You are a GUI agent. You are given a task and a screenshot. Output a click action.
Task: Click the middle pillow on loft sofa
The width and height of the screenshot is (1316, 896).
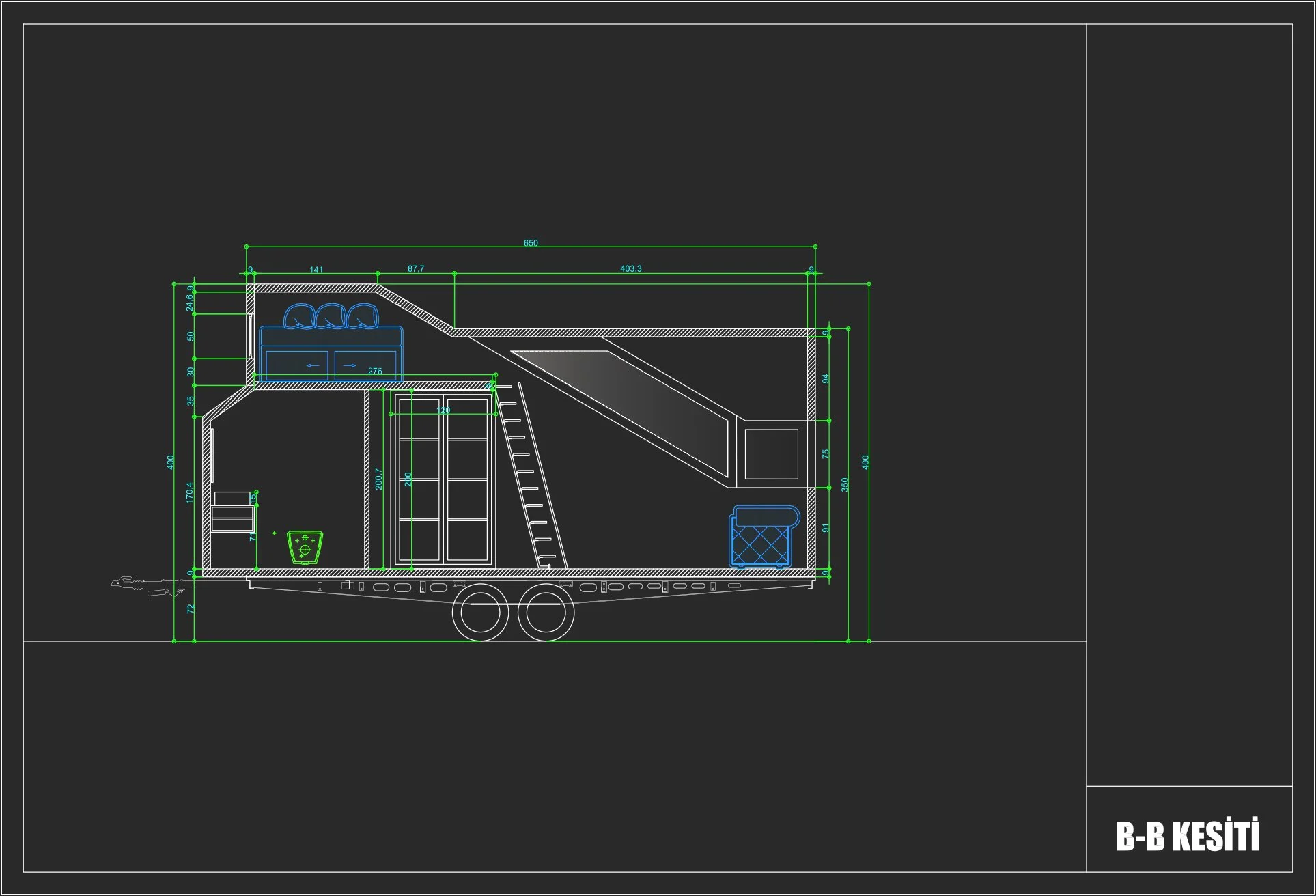pos(331,316)
